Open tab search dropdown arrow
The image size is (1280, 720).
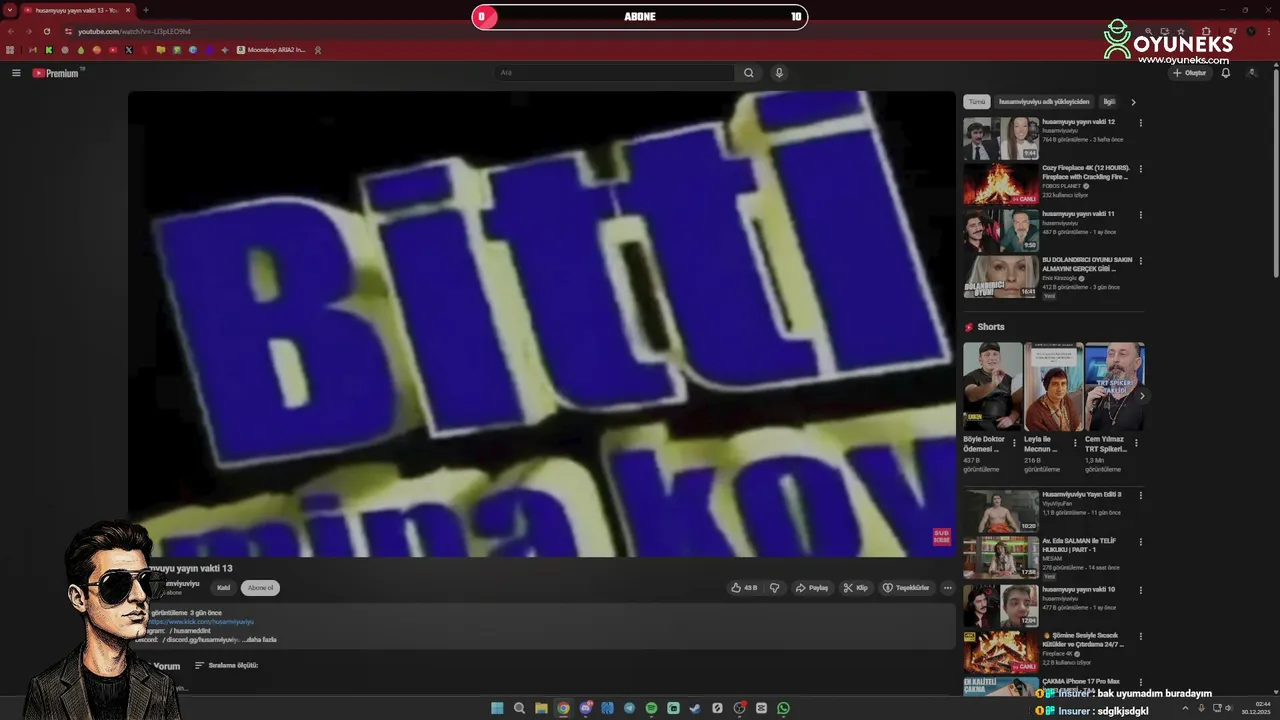click(x=9, y=10)
